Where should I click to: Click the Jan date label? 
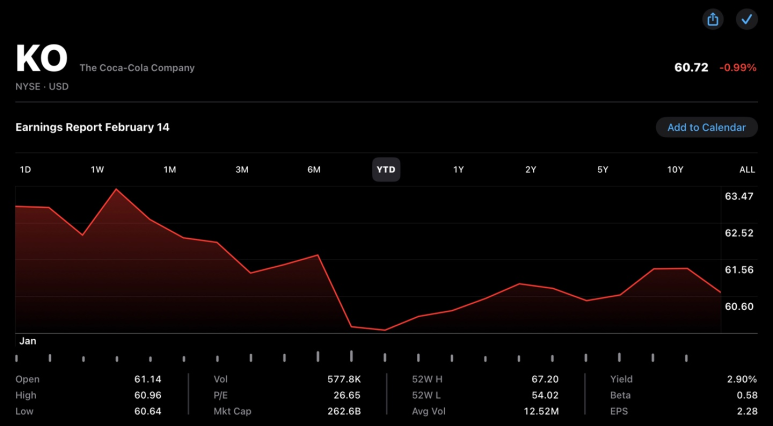click(x=28, y=341)
